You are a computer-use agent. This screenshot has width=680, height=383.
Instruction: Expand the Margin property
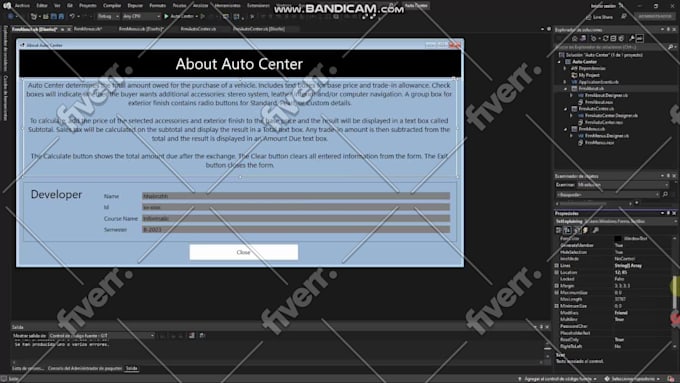click(x=557, y=286)
